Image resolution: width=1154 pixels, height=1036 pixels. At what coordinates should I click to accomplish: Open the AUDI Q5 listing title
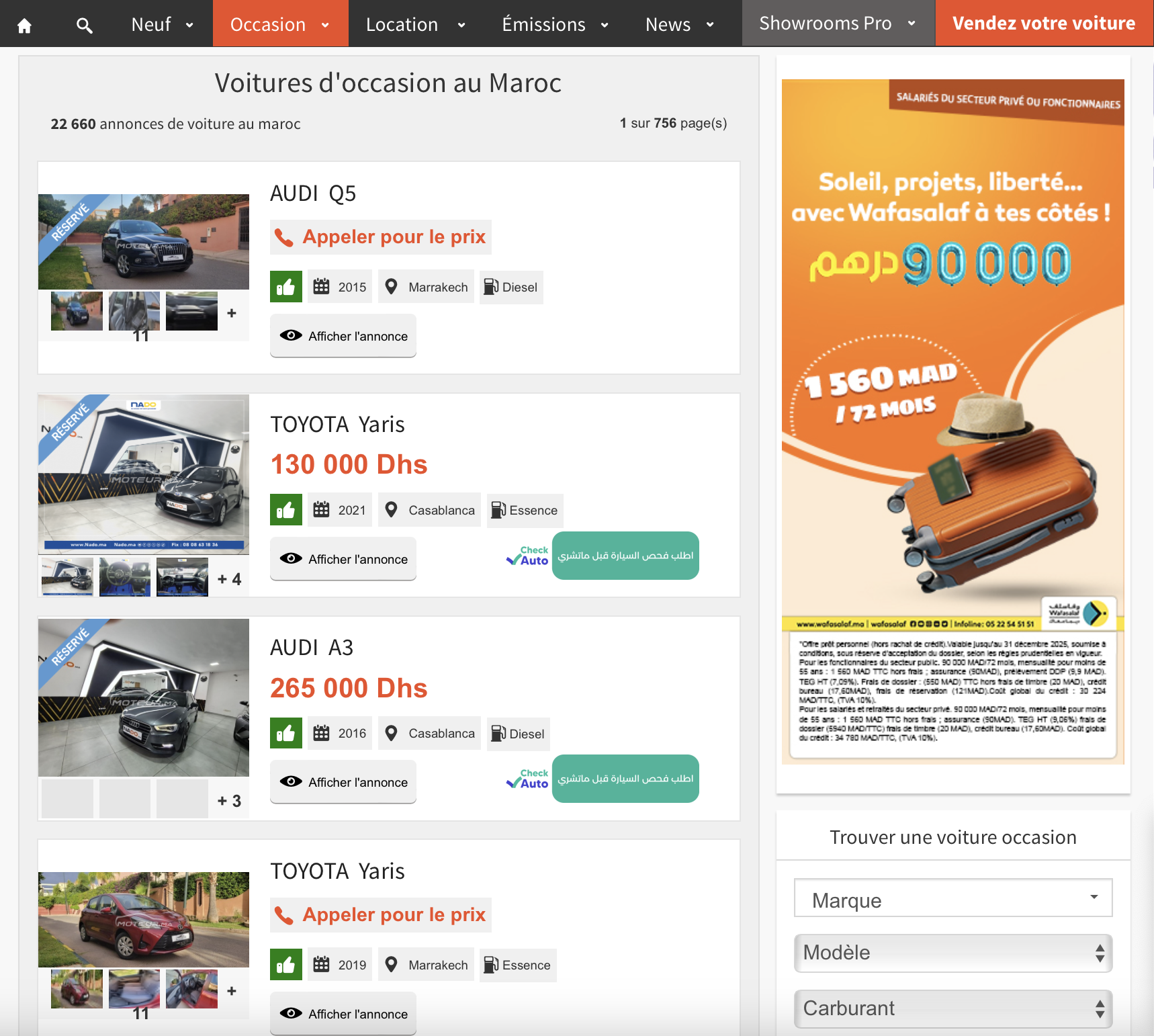click(x=313, y=193)
